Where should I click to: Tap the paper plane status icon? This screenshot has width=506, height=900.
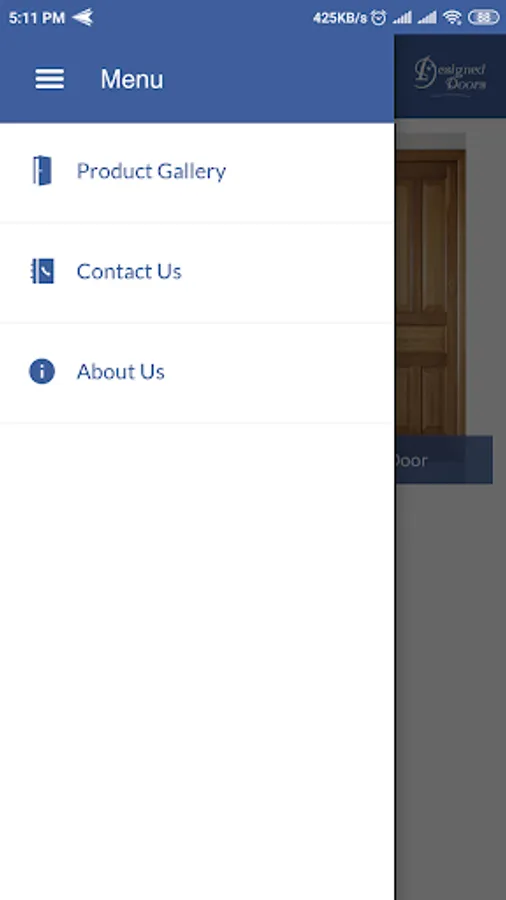[83, 18]
